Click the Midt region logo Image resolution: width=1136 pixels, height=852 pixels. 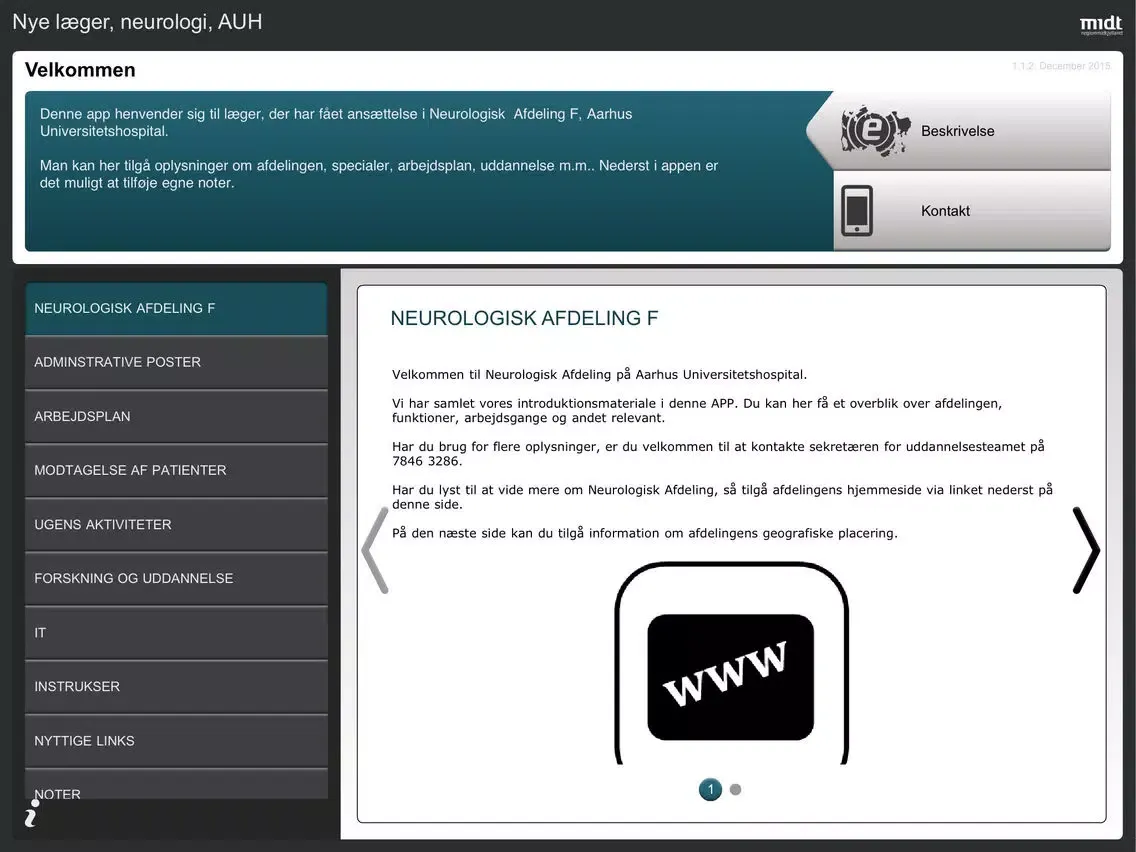coord(1100,25)
